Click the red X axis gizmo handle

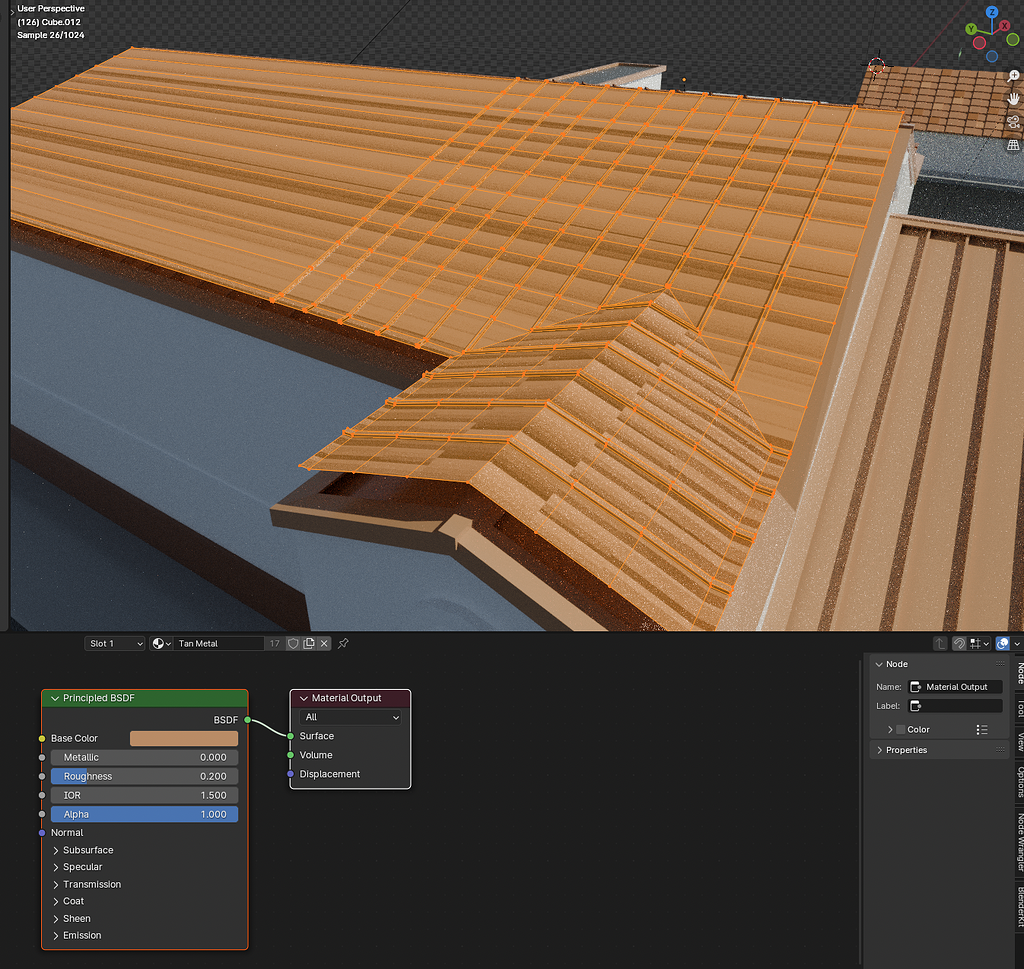pyautogui.click(x=1004, y=26)
